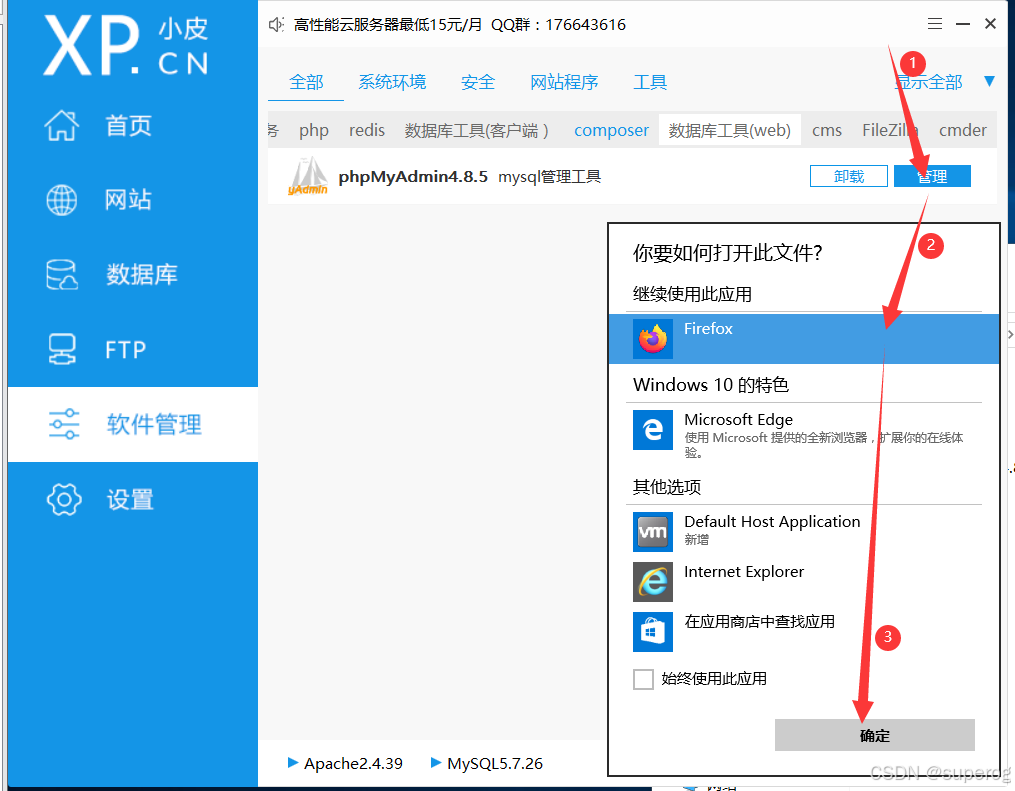Click the Store icon for finding apps
1015x791 pixels.
(652, 632)
